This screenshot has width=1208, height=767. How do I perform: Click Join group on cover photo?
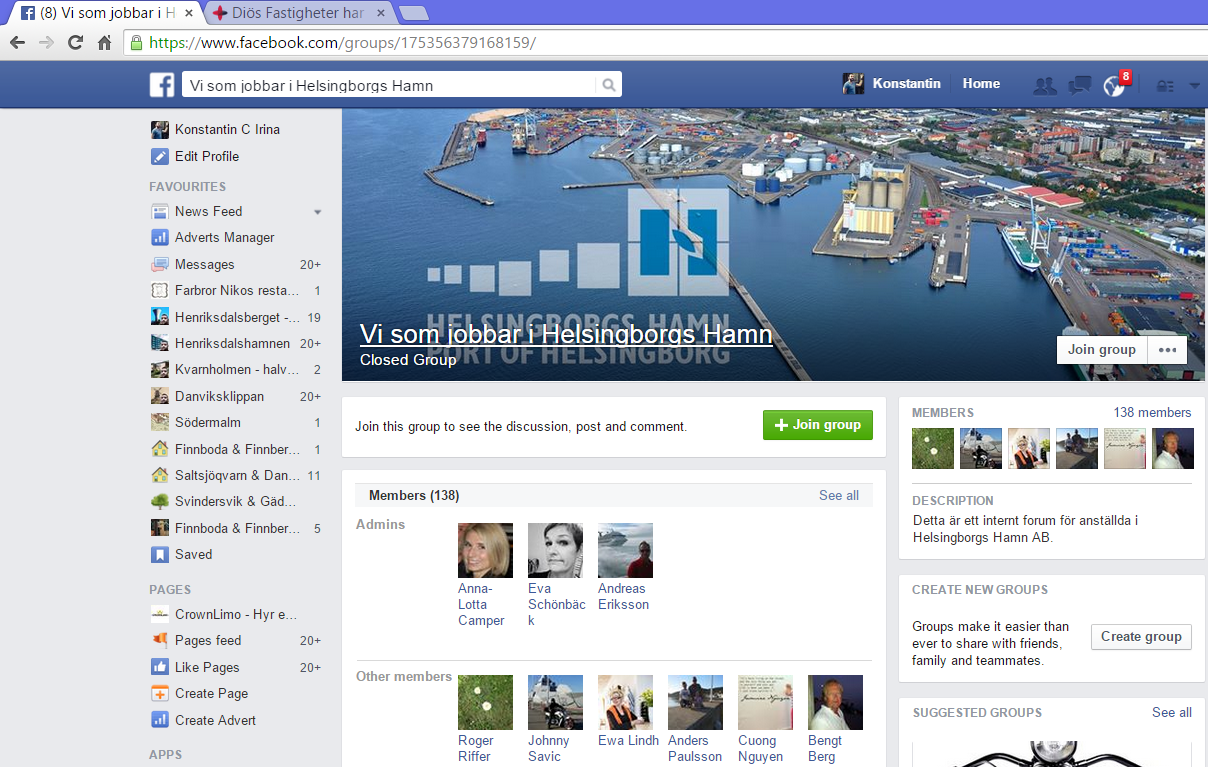click(1102, 350)
